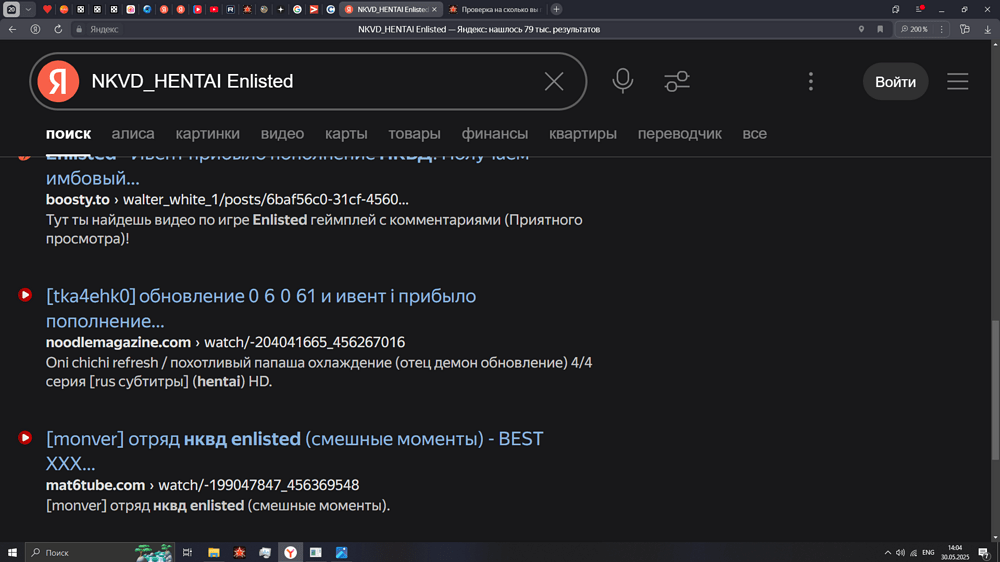Switch to the 'карты' tab
1000x562 pixels.
pyautogui.click(x=346, y=134)
